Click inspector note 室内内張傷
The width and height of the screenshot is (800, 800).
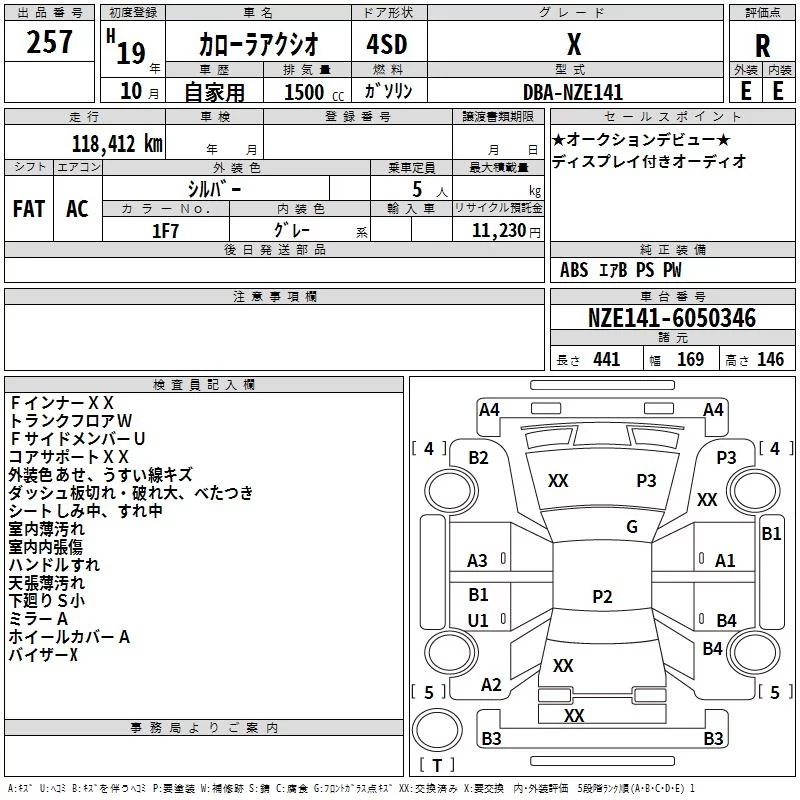pyautogui.click(x=45, y=547)
